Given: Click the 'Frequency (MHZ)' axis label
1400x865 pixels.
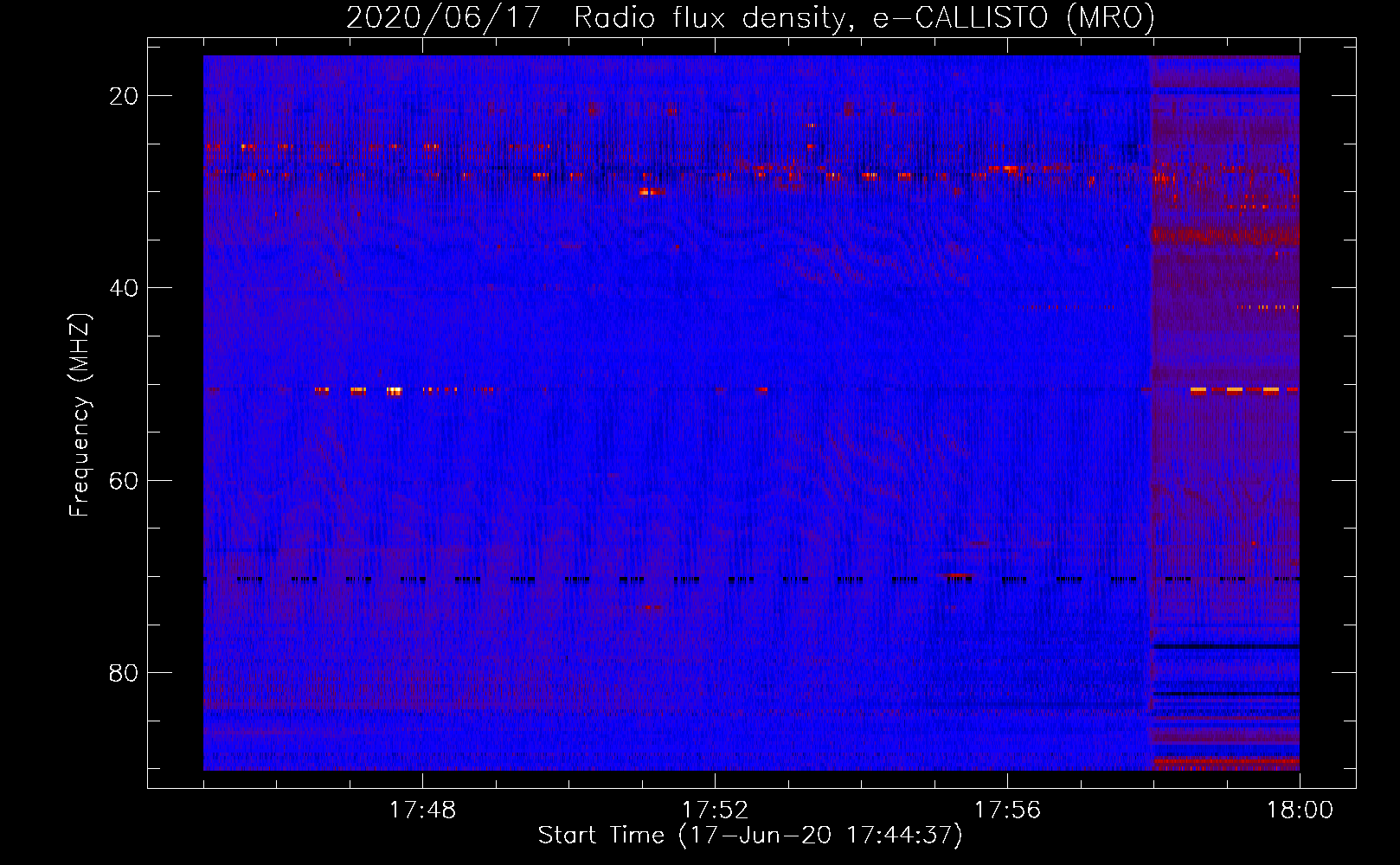Looking at the screenshot, I should click(80, 415).
